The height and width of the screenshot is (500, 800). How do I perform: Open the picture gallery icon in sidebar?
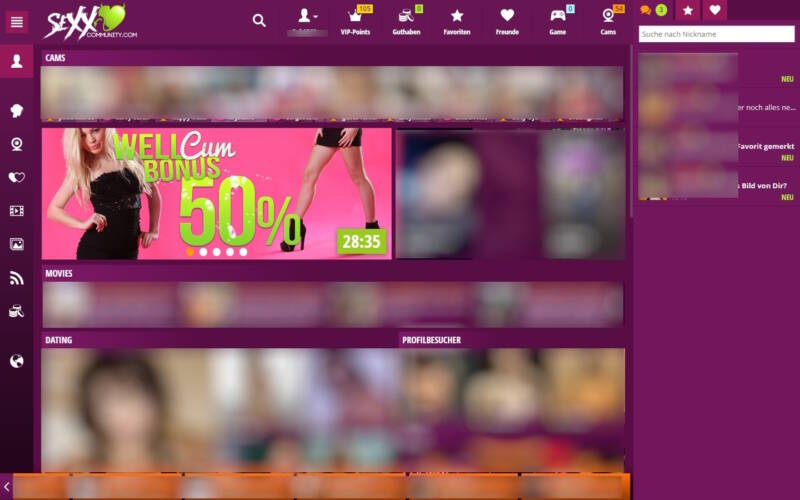point(17,244)
